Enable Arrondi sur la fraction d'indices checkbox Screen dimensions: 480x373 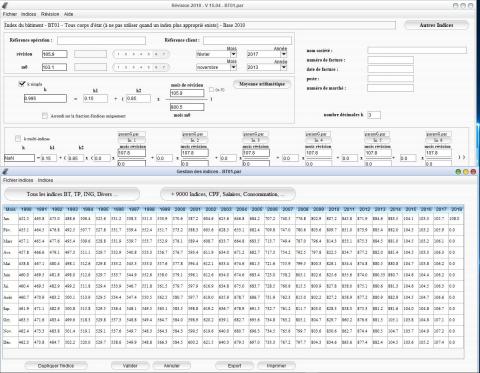45,116
